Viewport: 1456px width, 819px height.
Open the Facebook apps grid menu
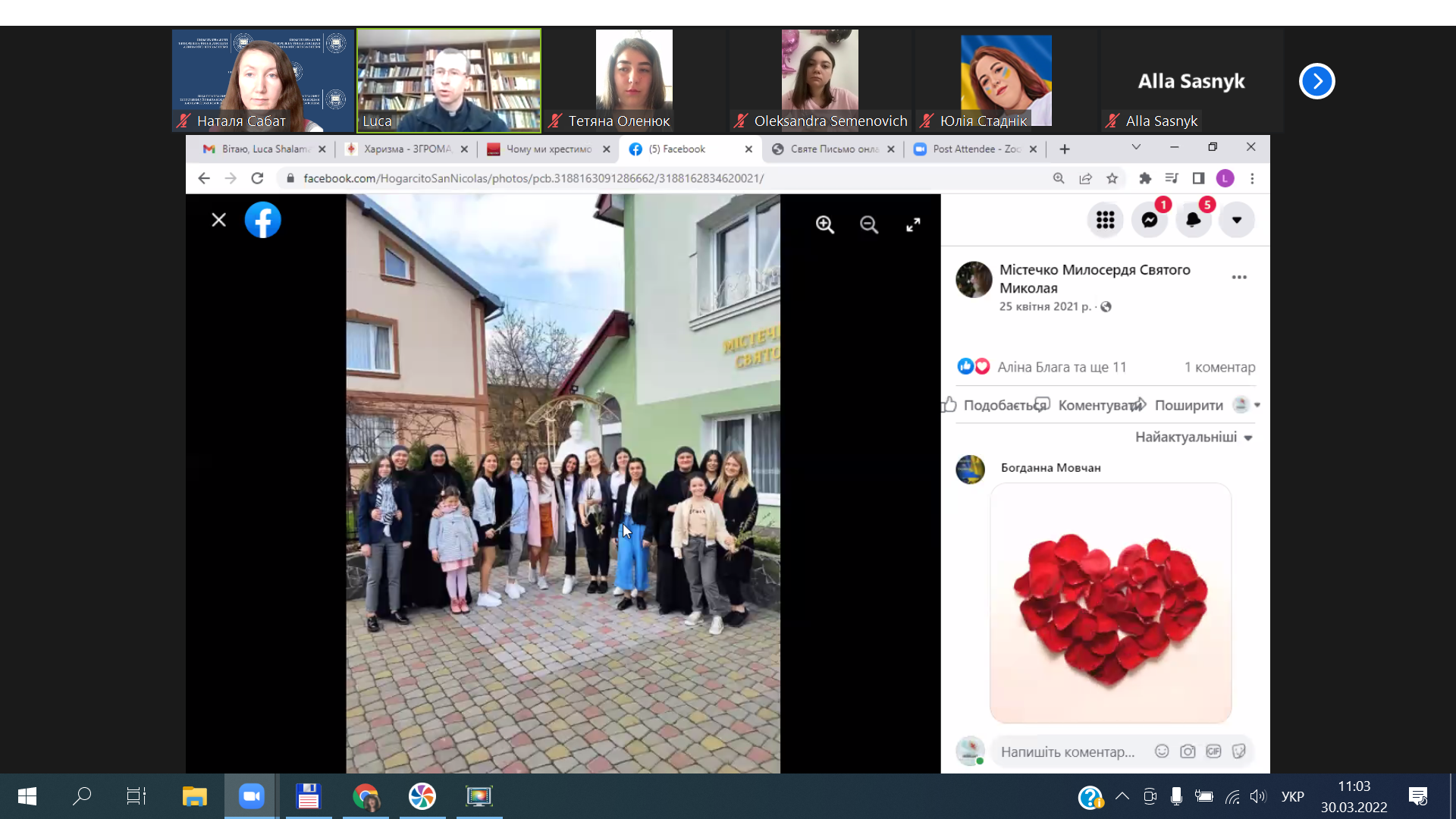[x=1105, y=220]
